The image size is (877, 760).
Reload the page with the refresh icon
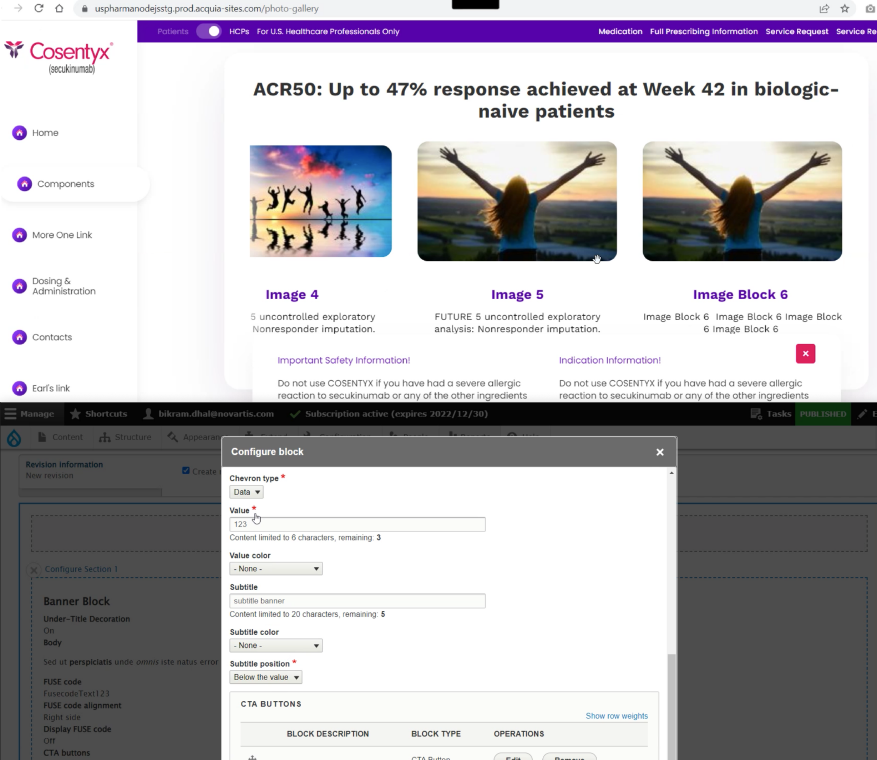point(39,8)
